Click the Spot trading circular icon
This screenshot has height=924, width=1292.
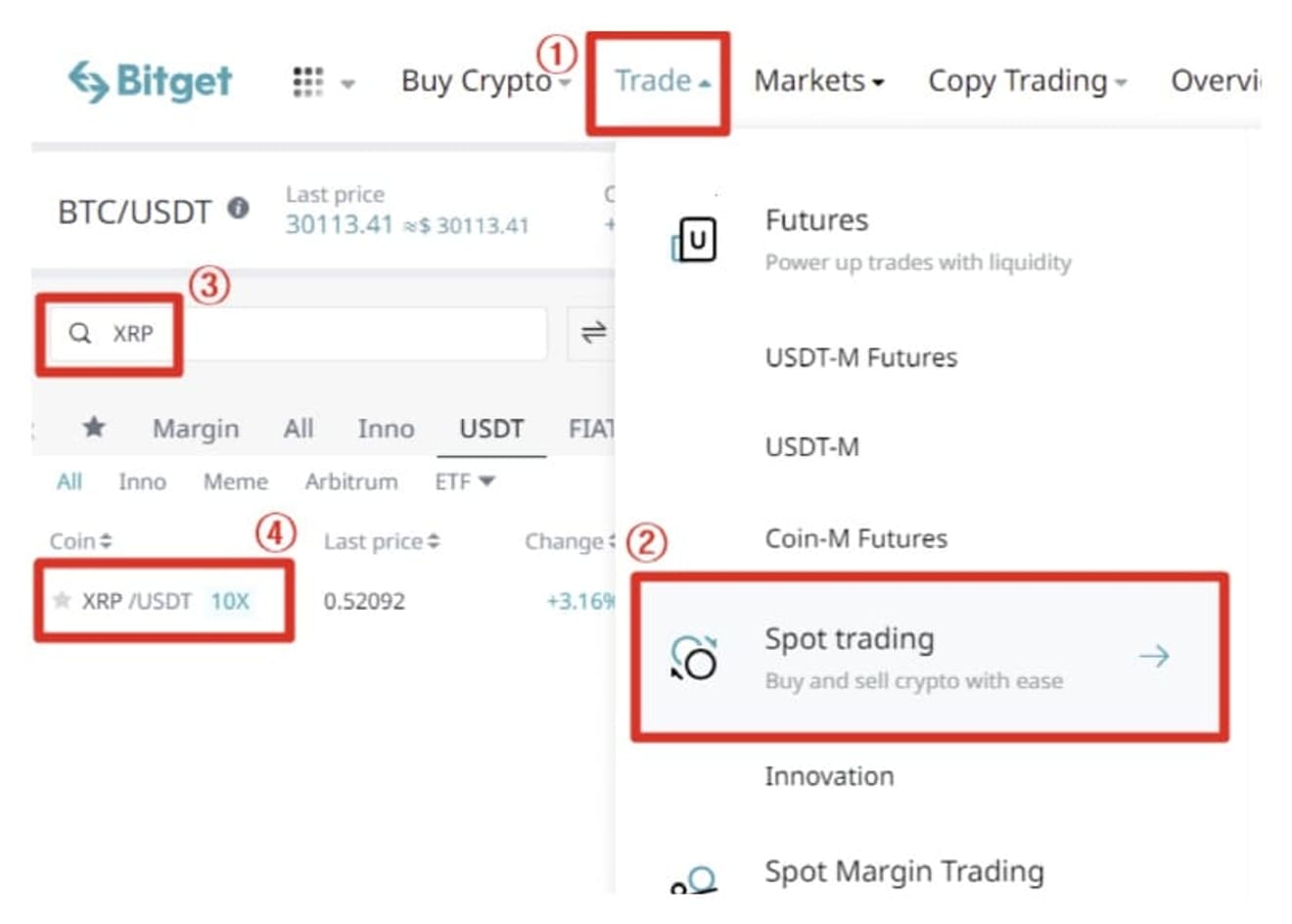pyautogui.click(x=694, y=657)
